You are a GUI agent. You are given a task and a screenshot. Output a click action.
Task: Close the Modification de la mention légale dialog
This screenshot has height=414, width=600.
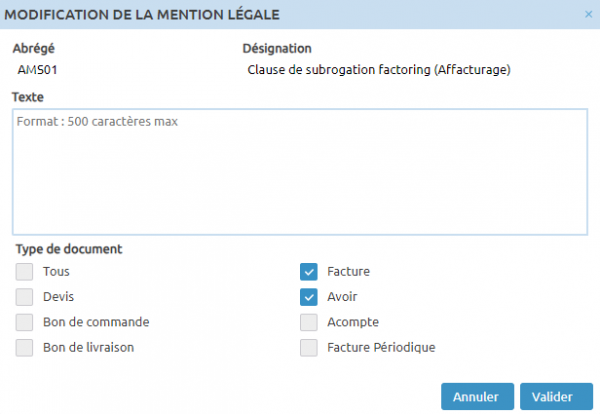(588, 14)
